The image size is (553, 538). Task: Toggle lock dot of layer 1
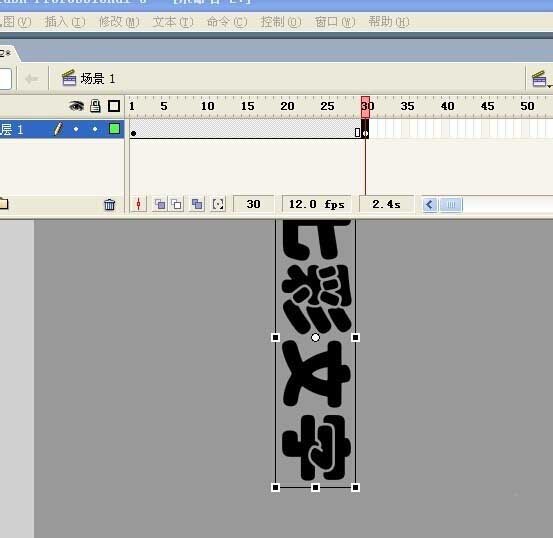[x=95, y=129]
